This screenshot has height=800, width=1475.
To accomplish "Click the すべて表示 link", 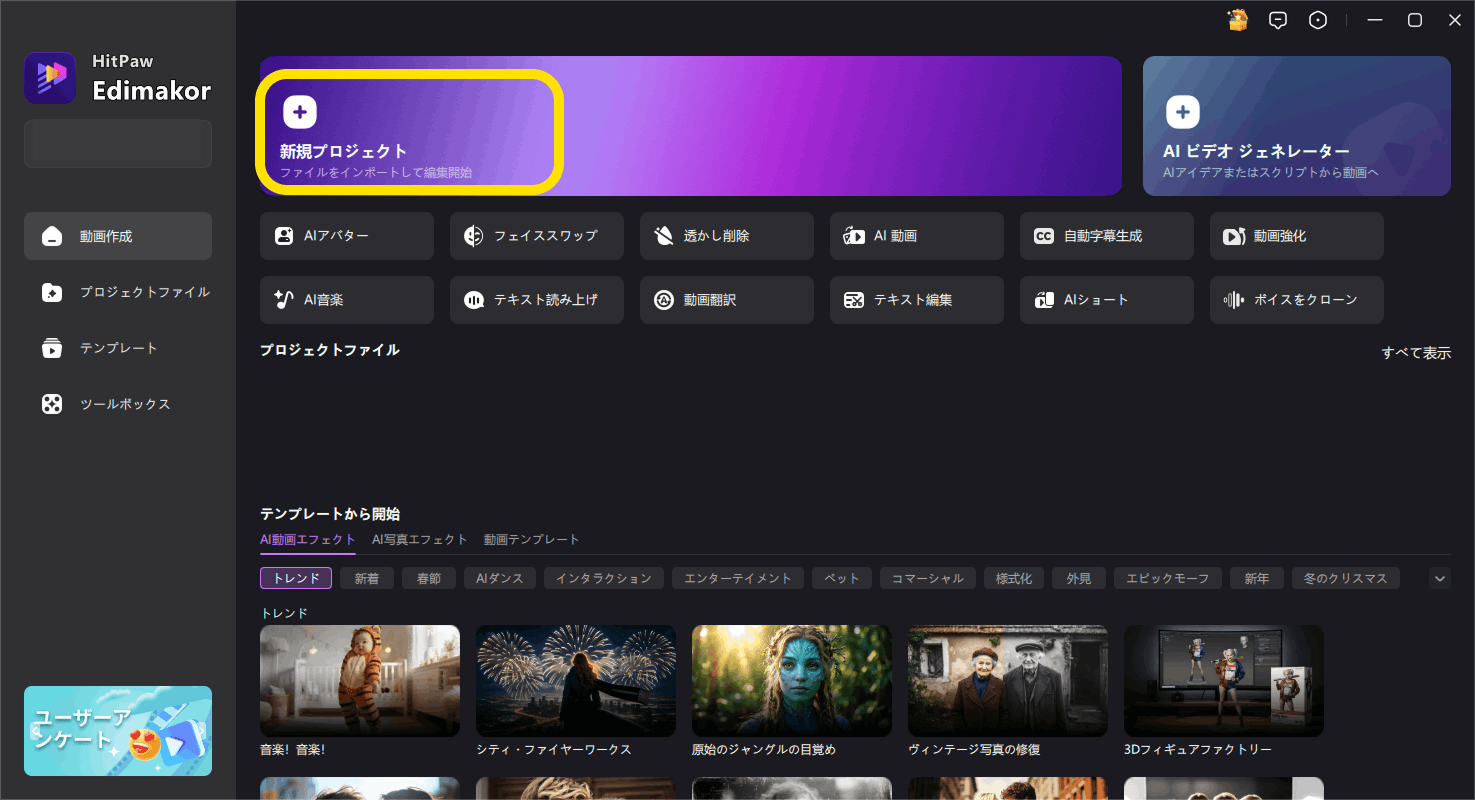I will click(x=1416, y=352).
